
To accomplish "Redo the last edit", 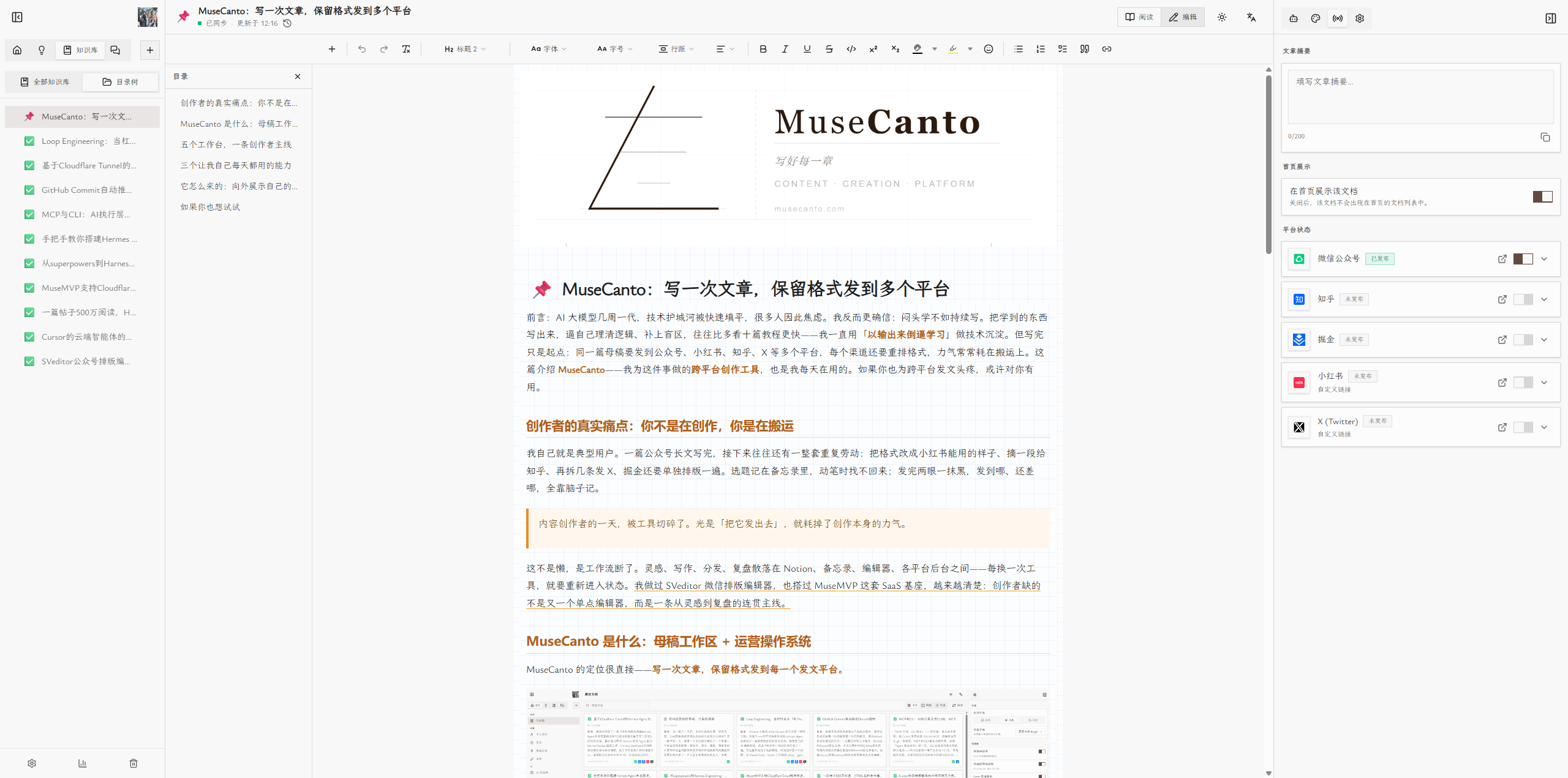I will [384, 49].
